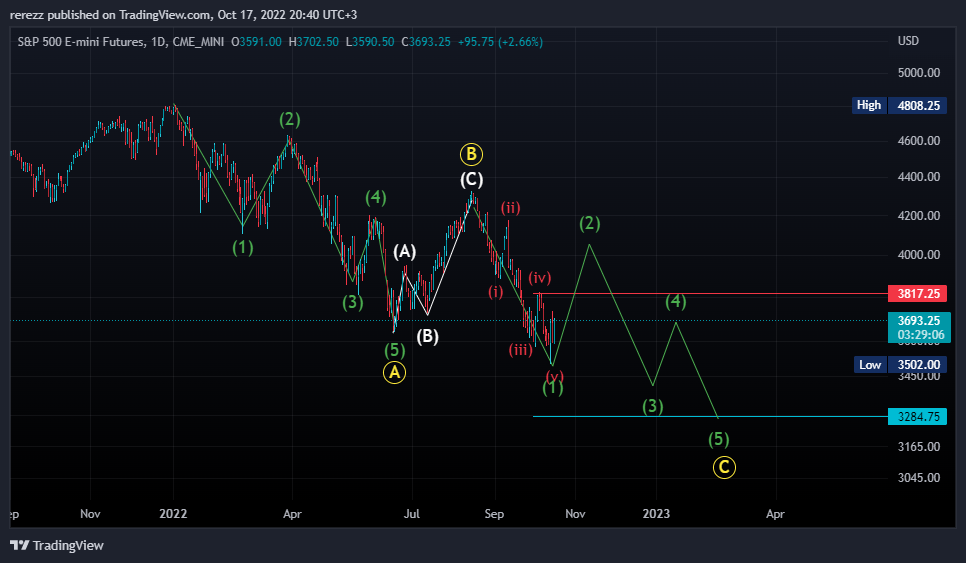This screenshot has width=966, height=563.
Task: Click the high value H3702.50
Action: (x=314, y=42)
